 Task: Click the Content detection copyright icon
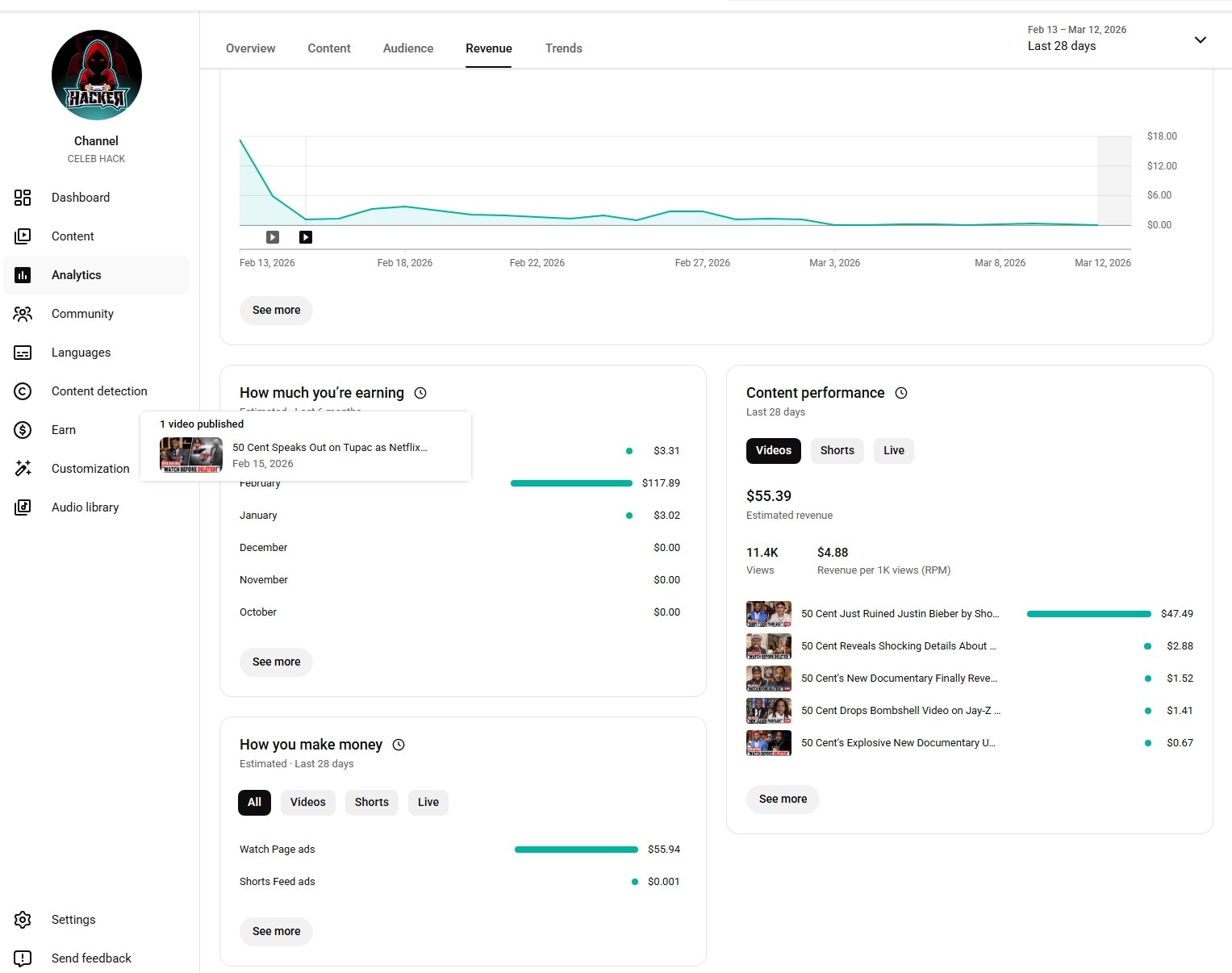pos(23,391)
